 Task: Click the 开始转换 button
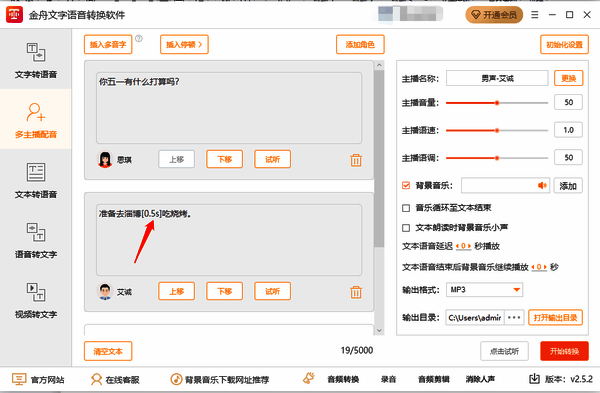click(564, 351)
